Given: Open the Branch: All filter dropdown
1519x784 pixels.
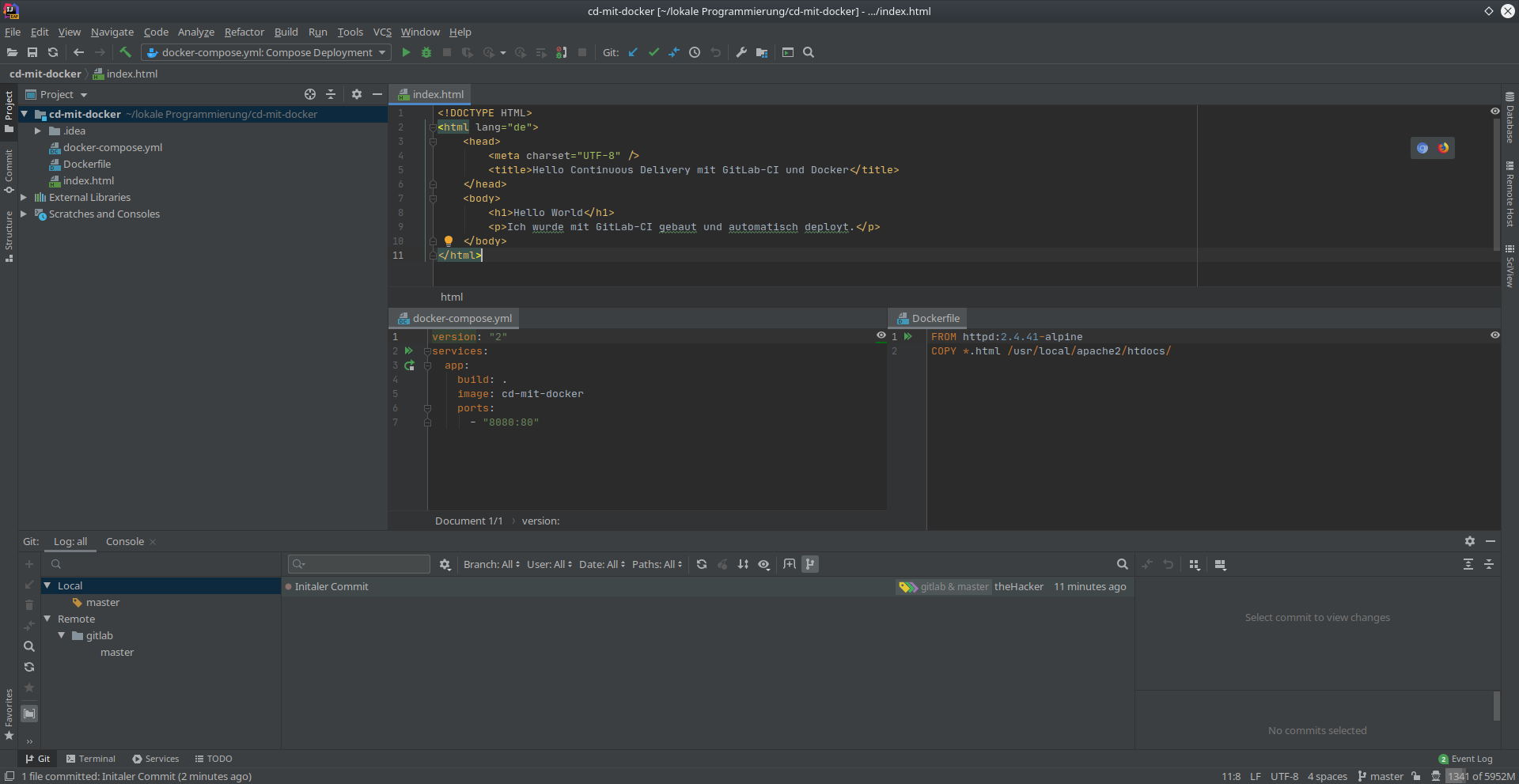Looking at the screenshot, I should pyautogui.click(x=491, y=564).
